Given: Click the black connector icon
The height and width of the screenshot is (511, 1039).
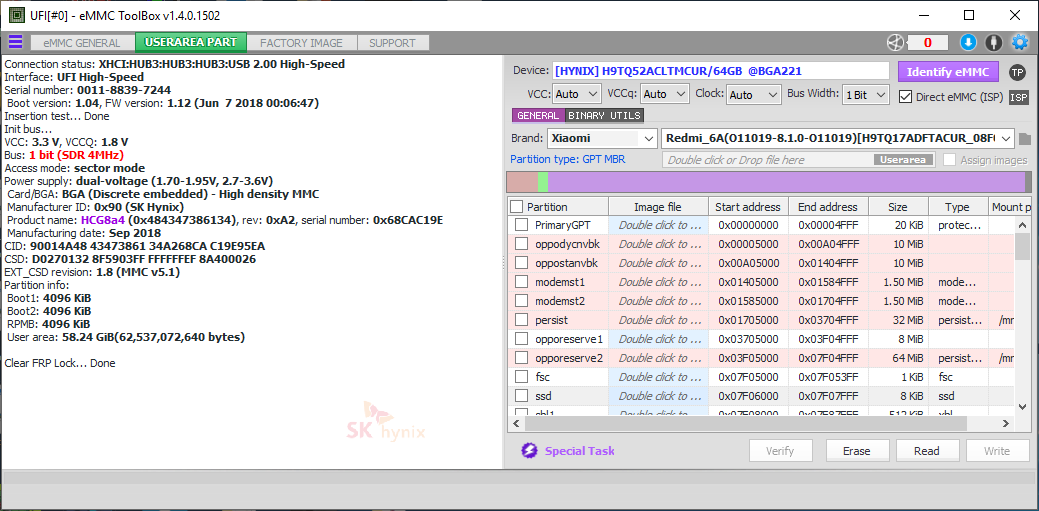Looking at the screenshot, I should (x=993, y=43).
